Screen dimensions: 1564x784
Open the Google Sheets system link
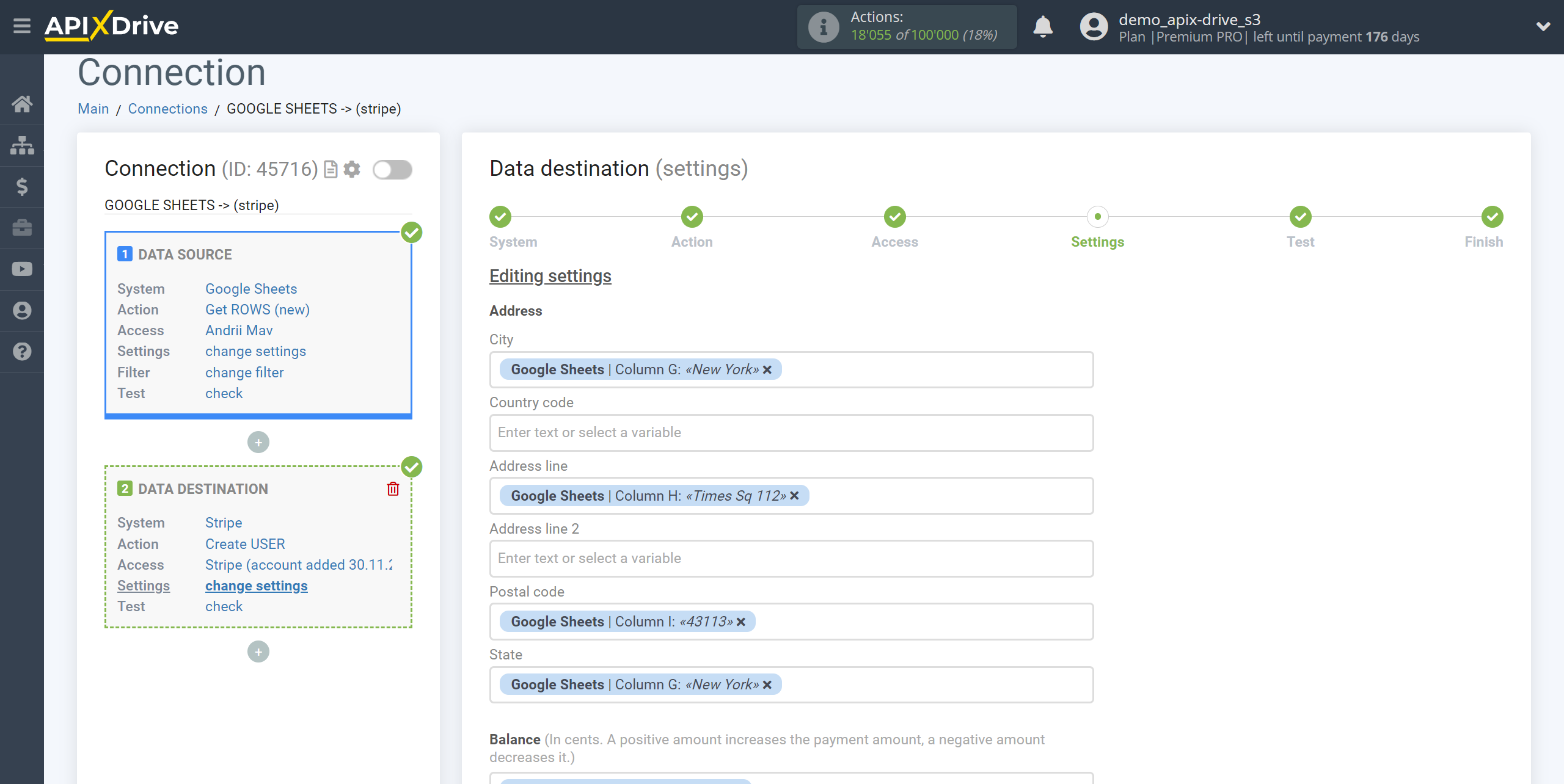pyautogui.click(x=251, y=289)
